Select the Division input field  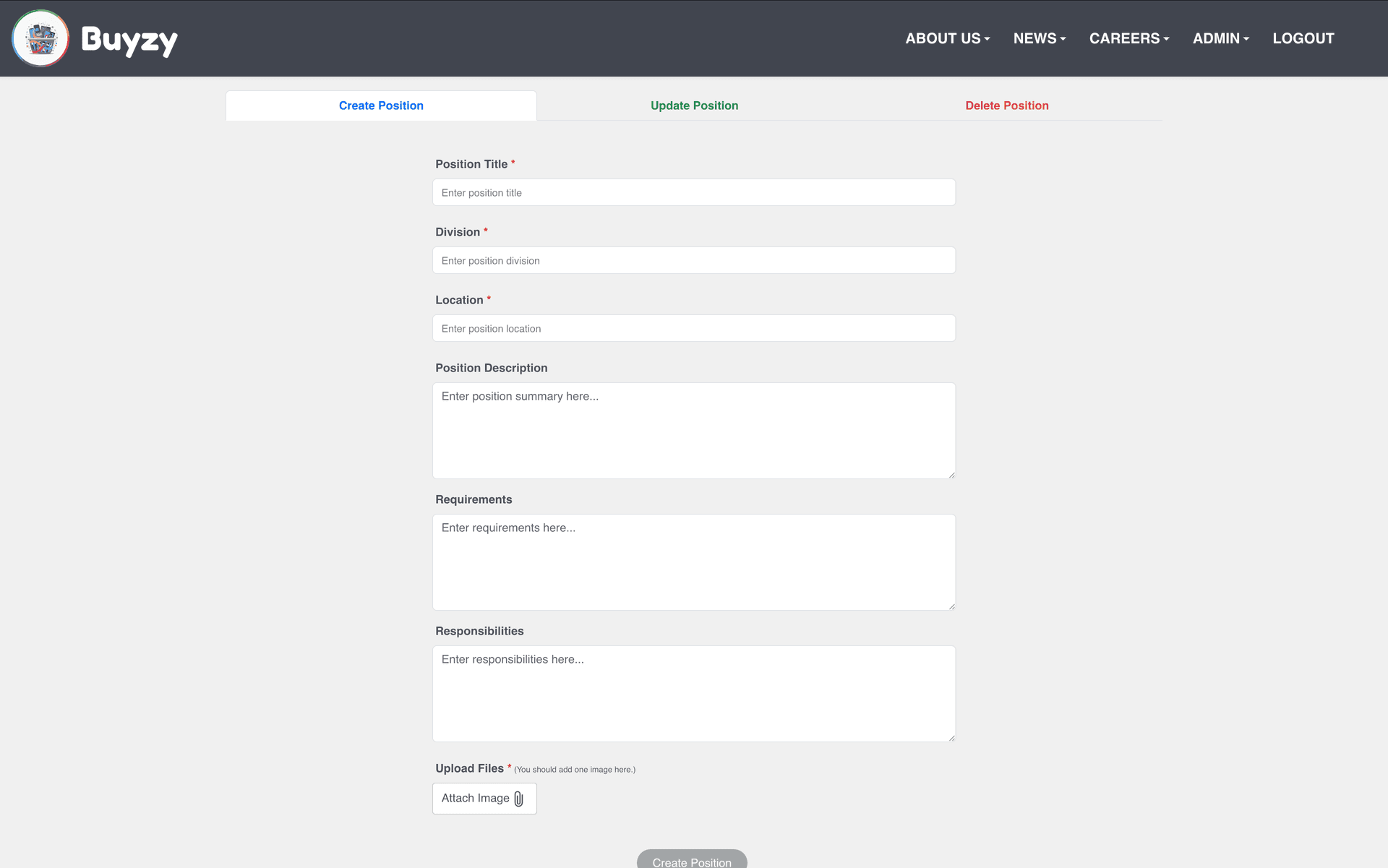(x=693, y=260)
